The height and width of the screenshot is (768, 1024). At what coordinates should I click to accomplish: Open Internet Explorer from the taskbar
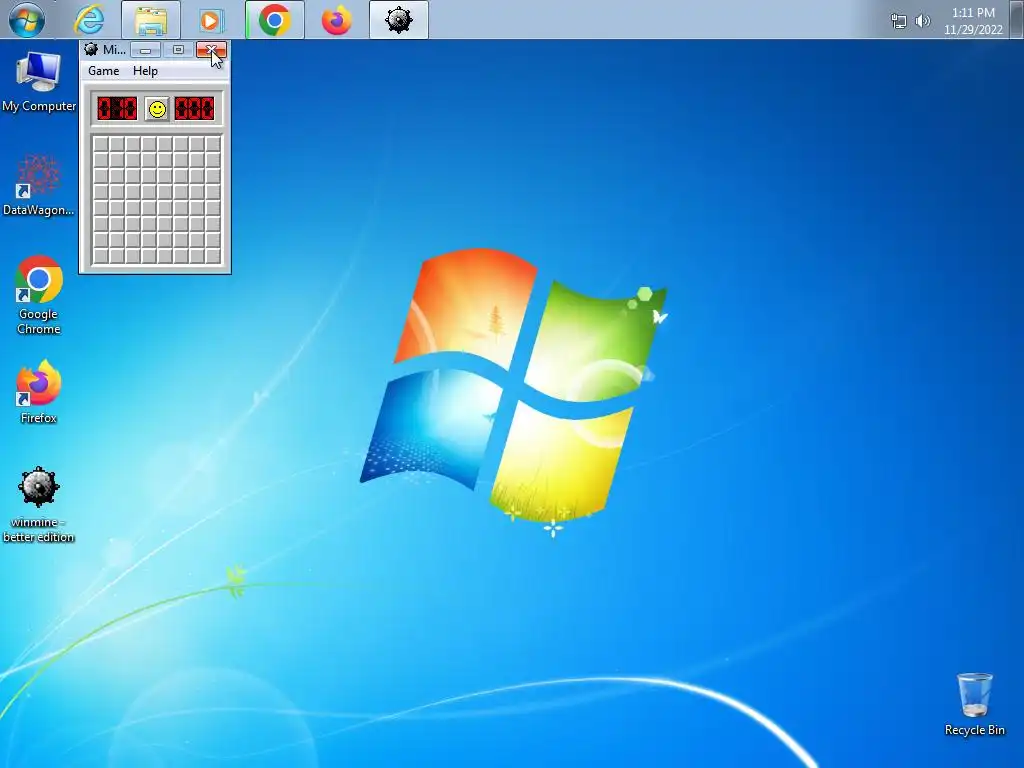(89, 20)
